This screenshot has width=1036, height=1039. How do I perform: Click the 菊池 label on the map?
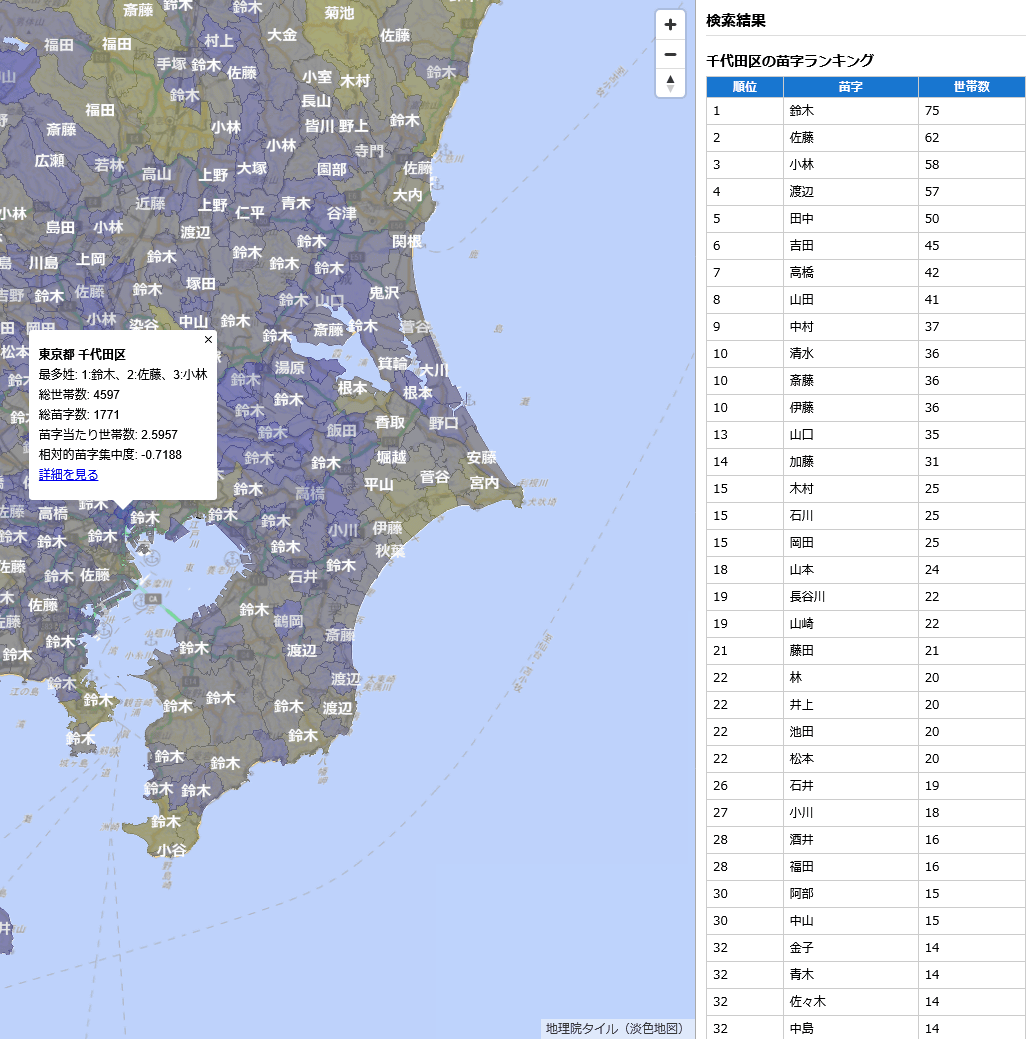[x=339, y=13]
